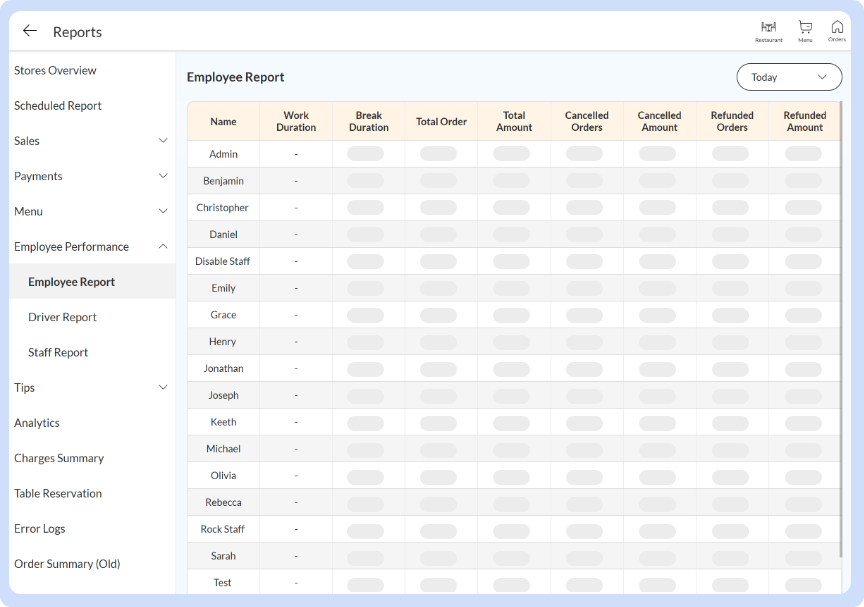Collapse the Employee Performance section
Image resolution: width=864 pixels, height=607 pixels.
tap(163, 247)
